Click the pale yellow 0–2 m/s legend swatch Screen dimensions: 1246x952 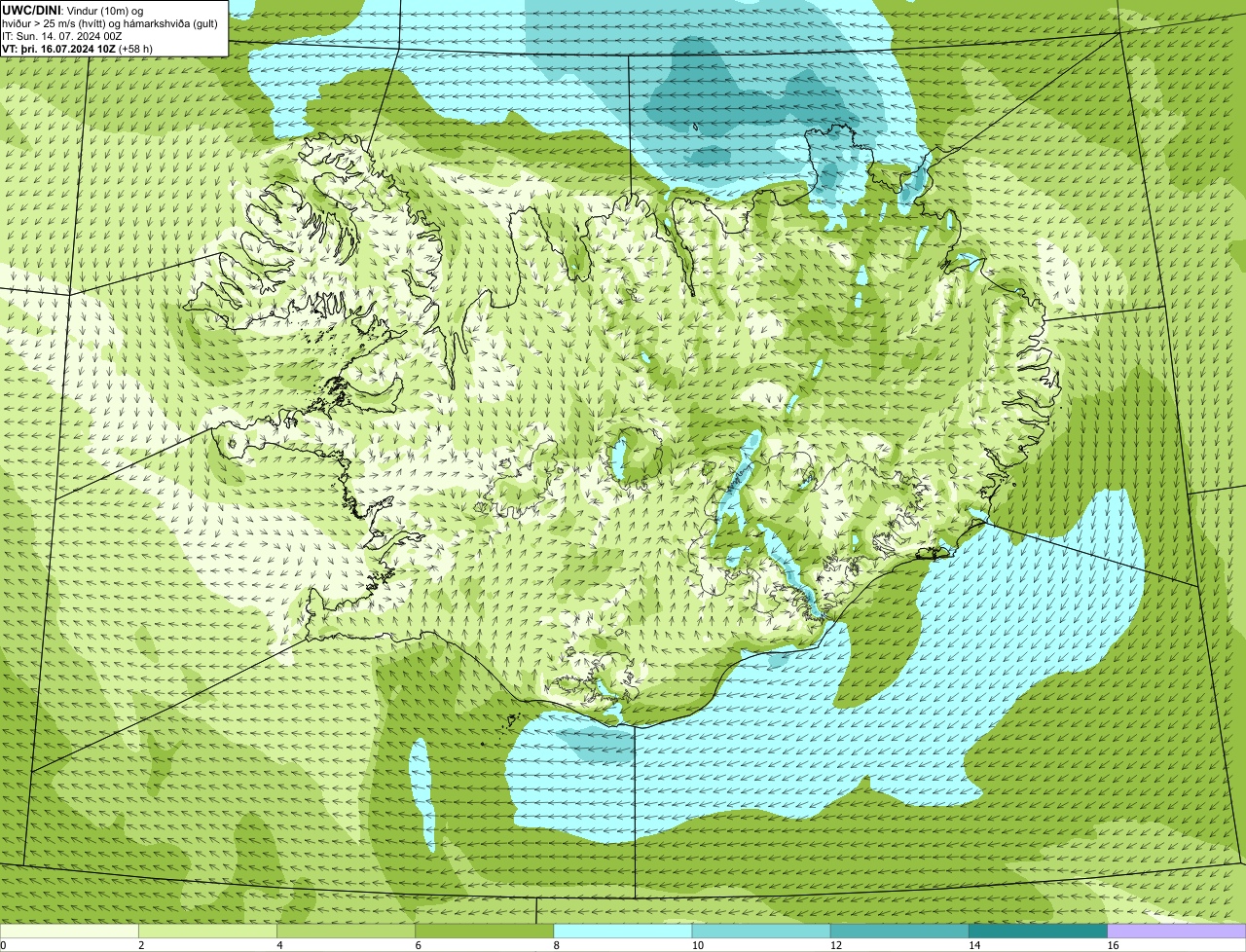(69, 931)
